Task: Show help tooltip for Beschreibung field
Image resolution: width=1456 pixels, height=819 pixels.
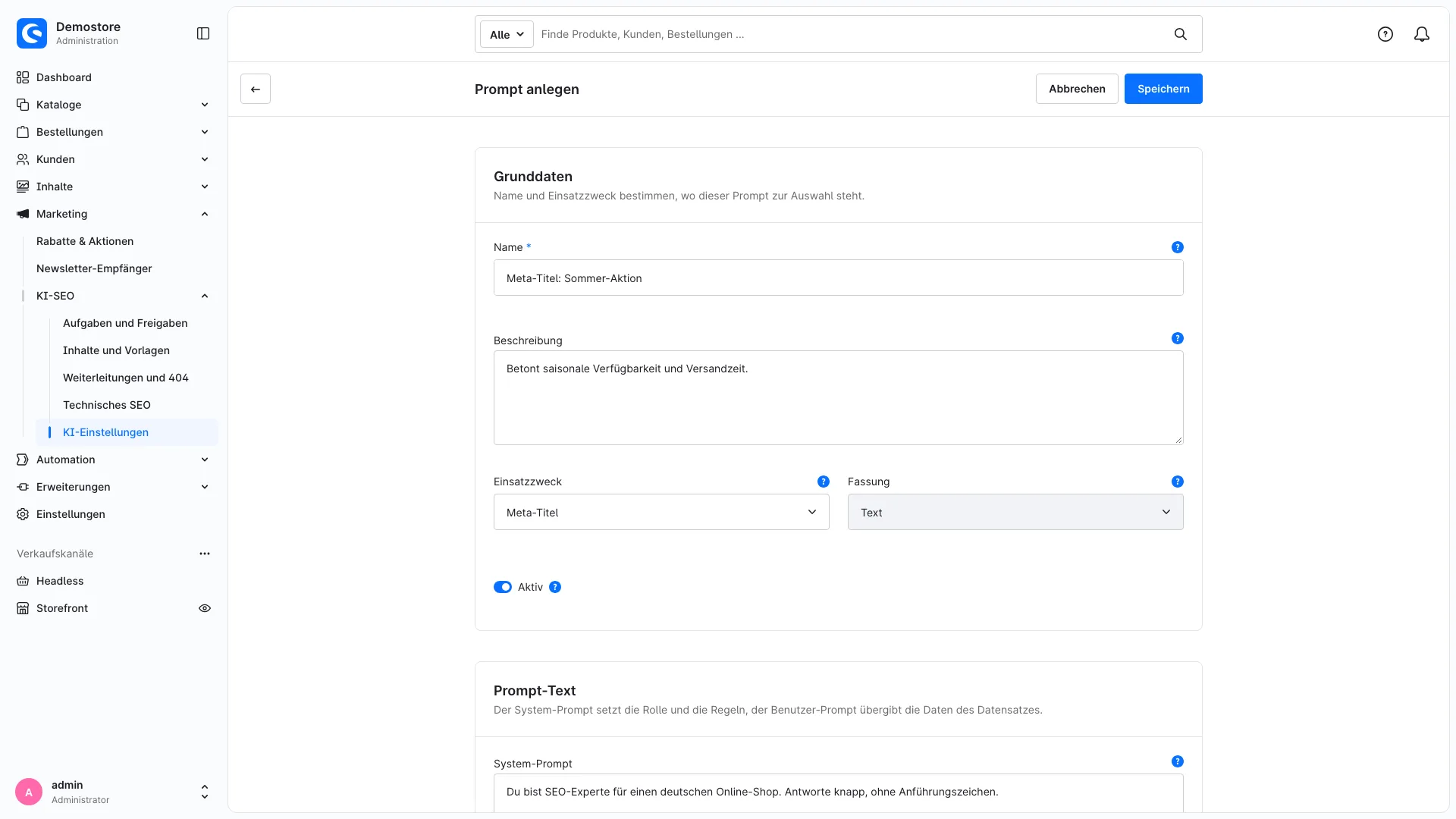Action: (x=1178, y=338)
